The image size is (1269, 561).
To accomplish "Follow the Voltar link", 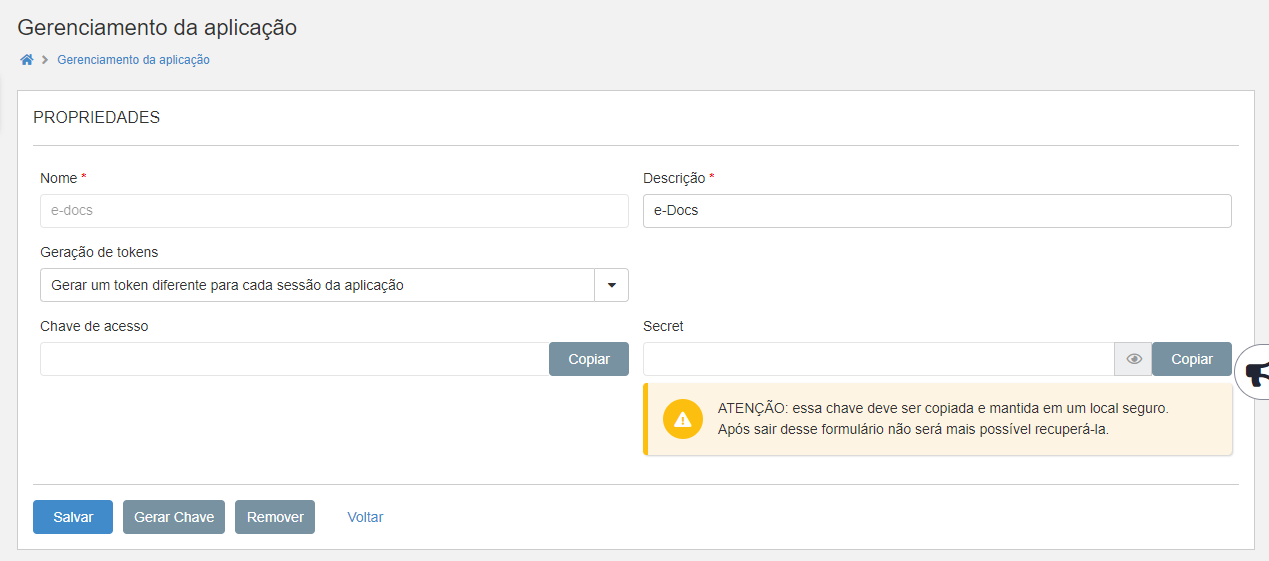I will point(365,517).
